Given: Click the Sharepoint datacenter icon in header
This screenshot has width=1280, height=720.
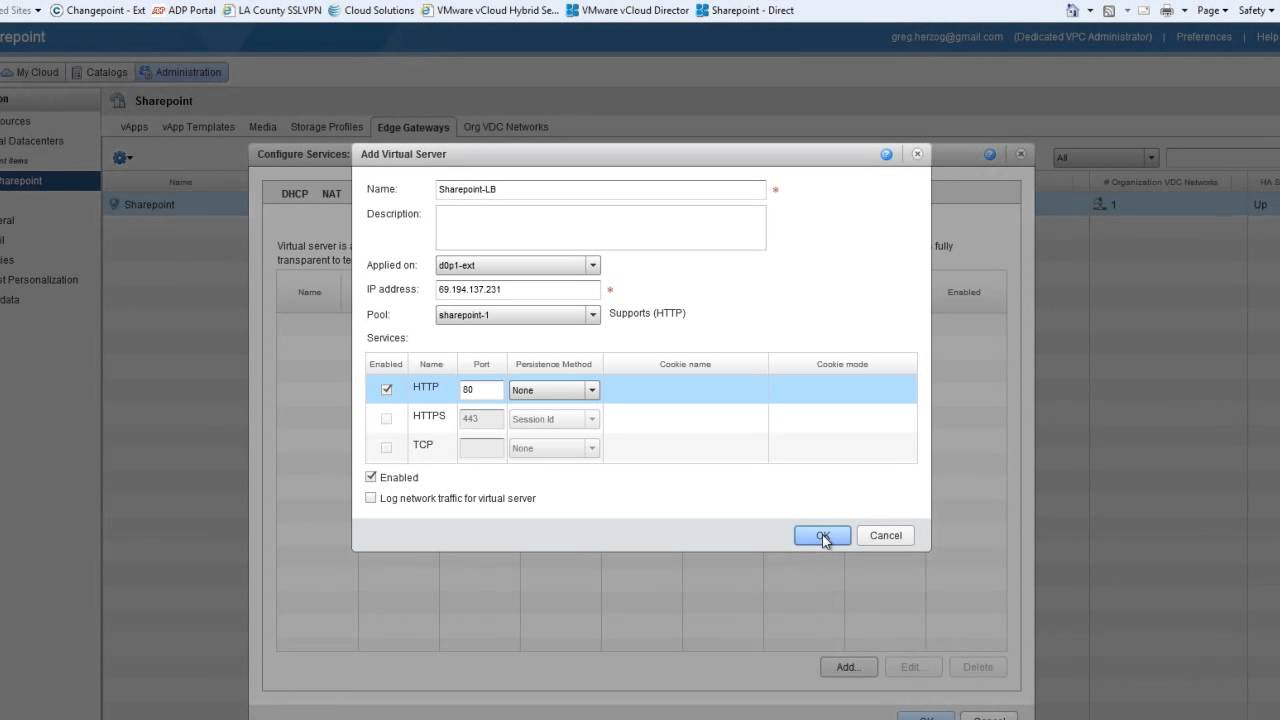Looking at the screenshot, I should click(x=118, y=101).
